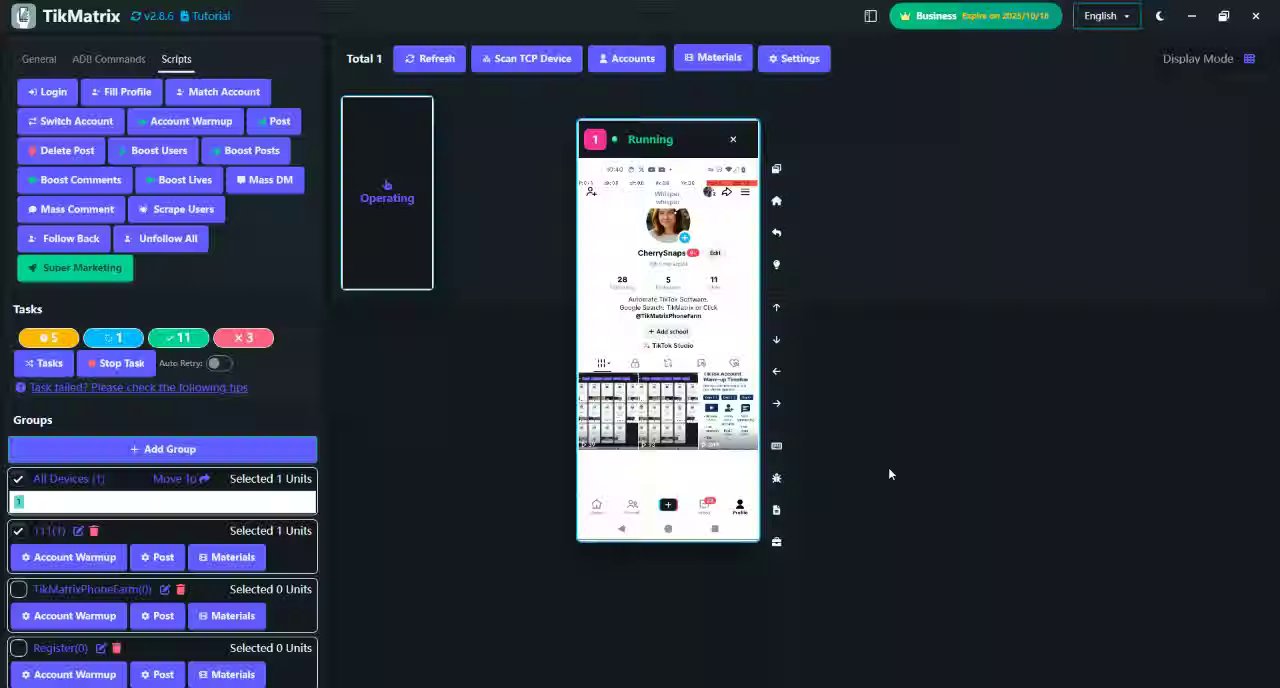Close the Running device panel

point(733,140)
